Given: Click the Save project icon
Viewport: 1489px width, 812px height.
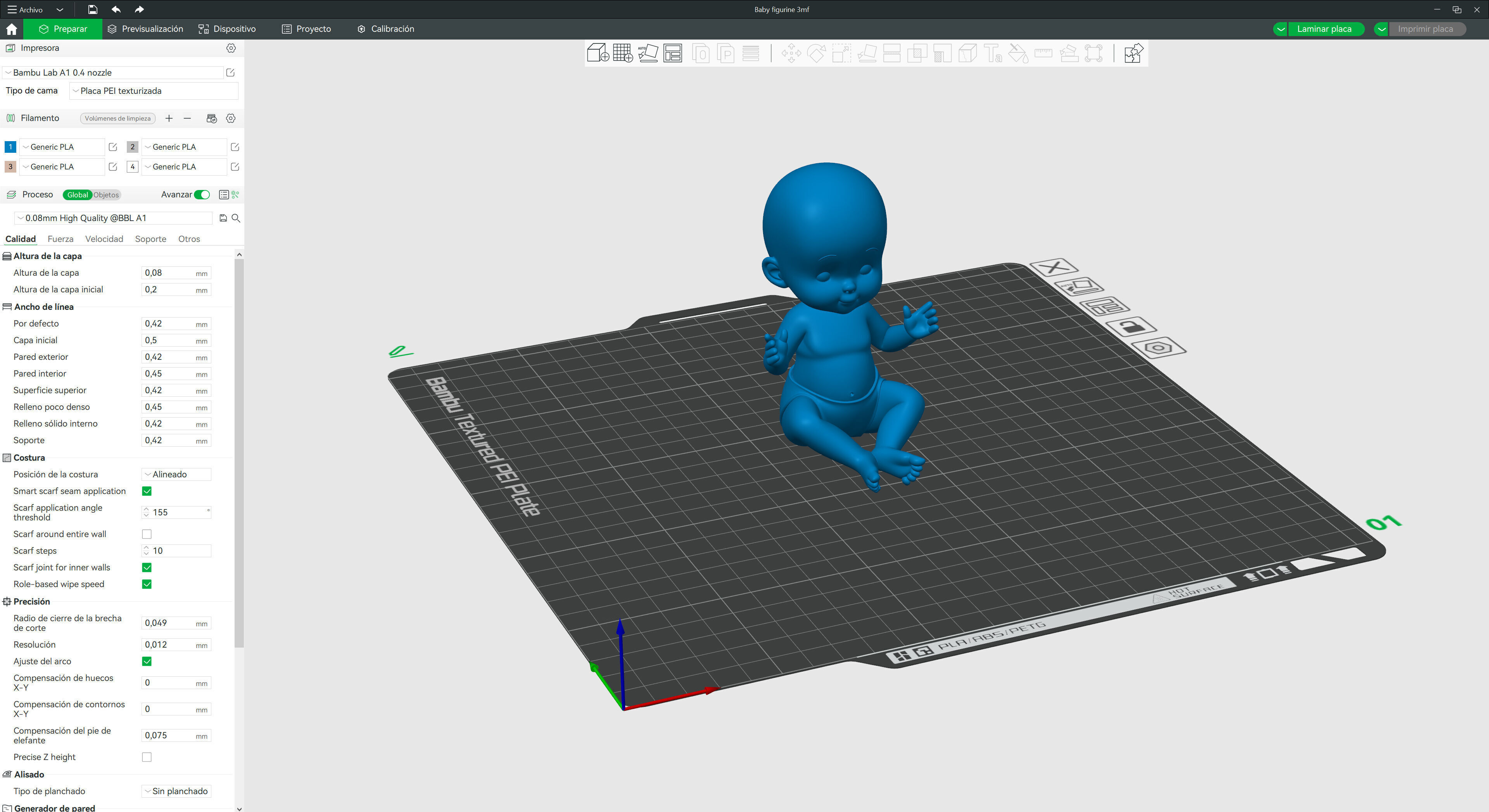Looking at the screenshot, I should (93, 9).
